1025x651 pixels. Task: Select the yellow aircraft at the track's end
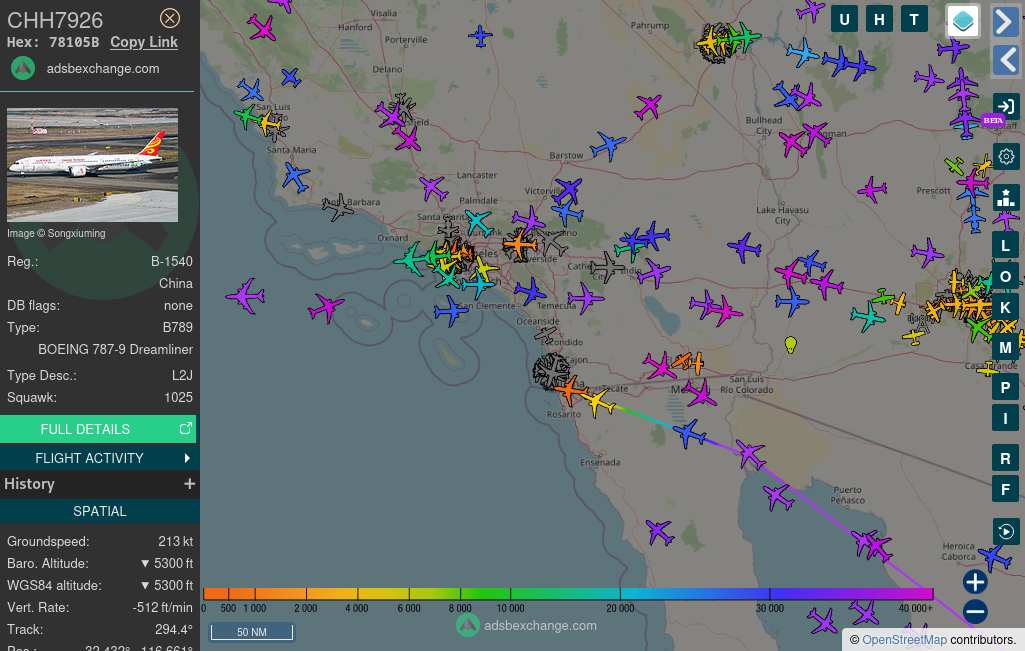coord(598,401)
